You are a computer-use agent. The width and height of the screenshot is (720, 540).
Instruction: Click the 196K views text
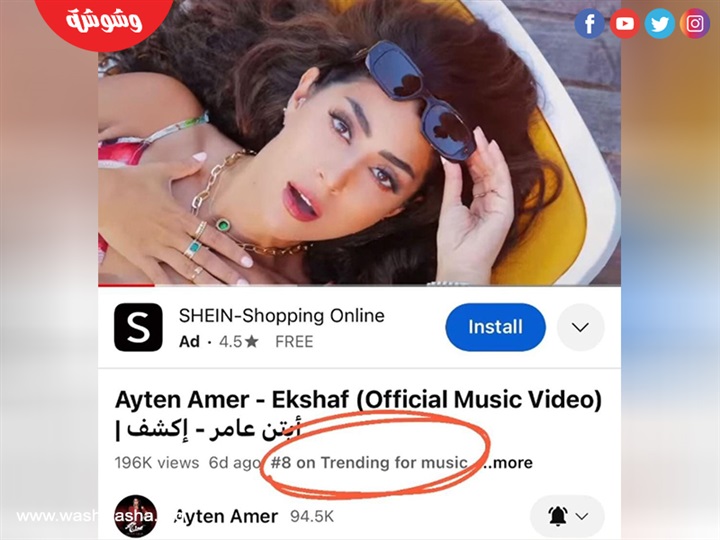pos(157,462)
